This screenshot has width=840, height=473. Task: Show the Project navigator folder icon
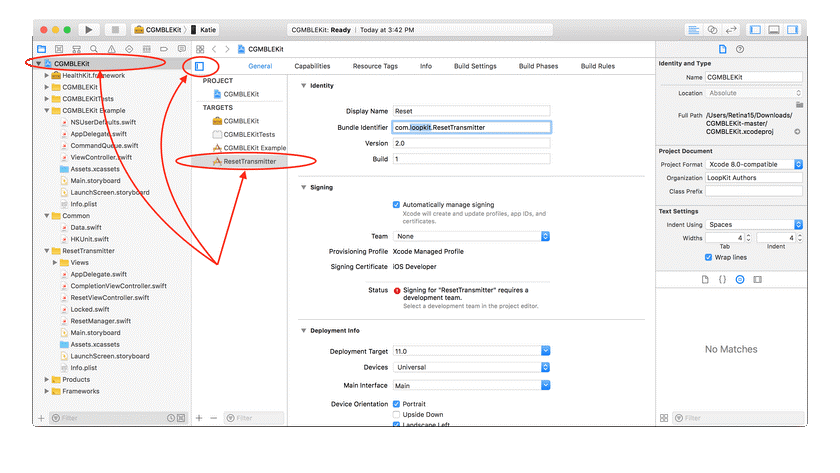point(41,49)
